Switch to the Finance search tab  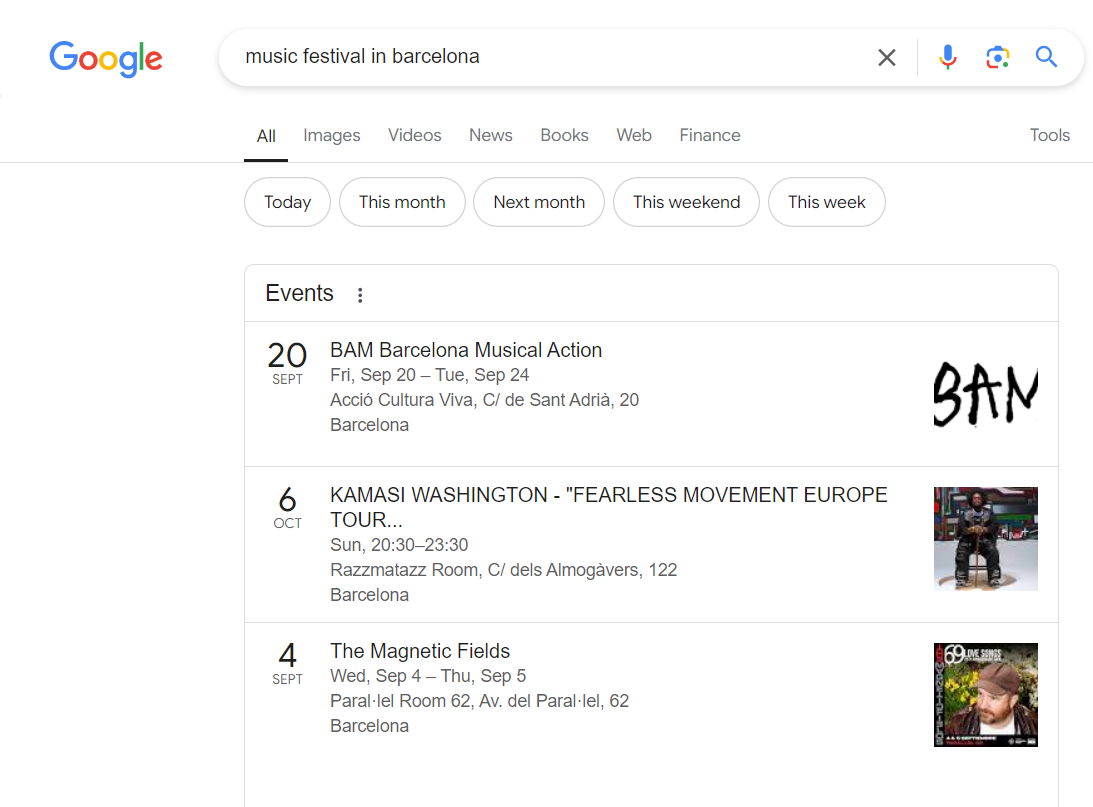click(x=710, y=135)
